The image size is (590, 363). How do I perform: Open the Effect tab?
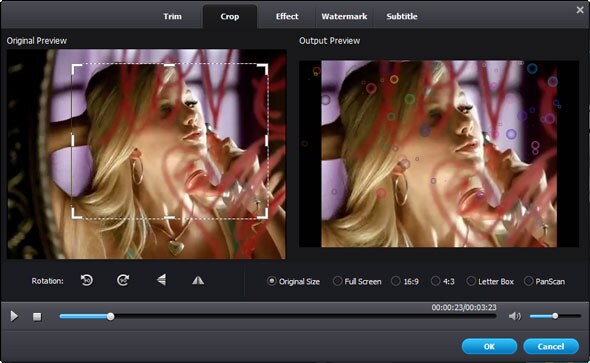[x=287, y=17]
